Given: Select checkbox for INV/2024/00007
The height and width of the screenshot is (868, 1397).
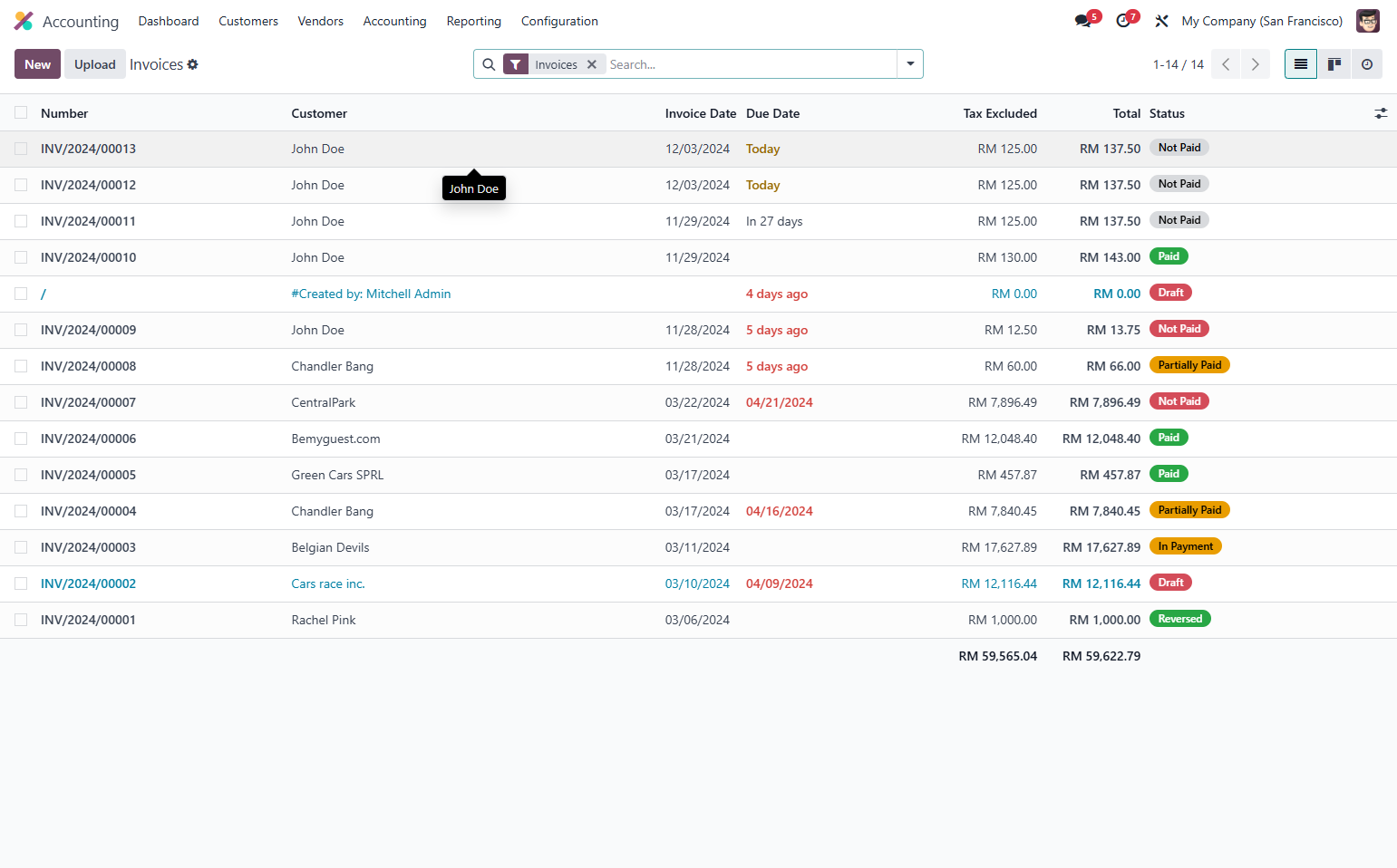Looking at the screenshot, I should pos(21,402).
